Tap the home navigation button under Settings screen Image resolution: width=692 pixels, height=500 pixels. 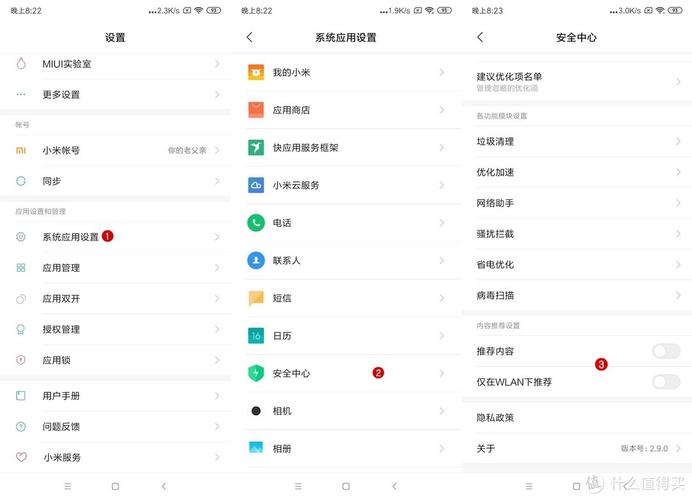115,486
